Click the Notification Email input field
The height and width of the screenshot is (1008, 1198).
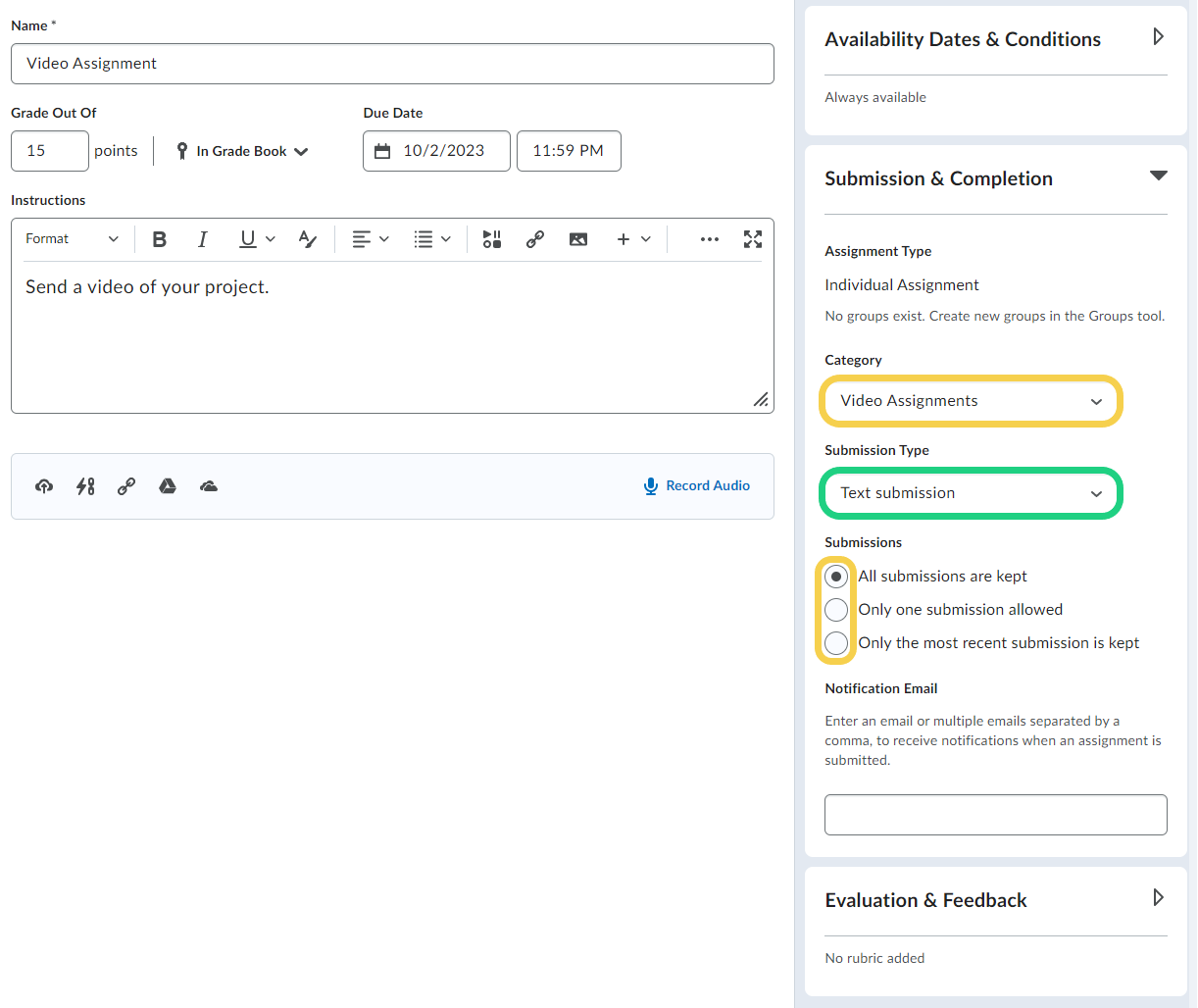click(995, 815)
